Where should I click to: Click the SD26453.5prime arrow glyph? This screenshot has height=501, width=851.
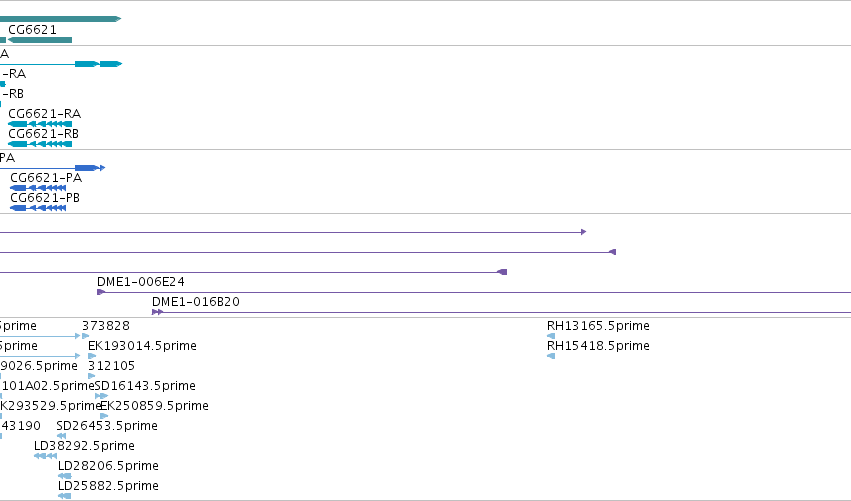tap(61, 436)
